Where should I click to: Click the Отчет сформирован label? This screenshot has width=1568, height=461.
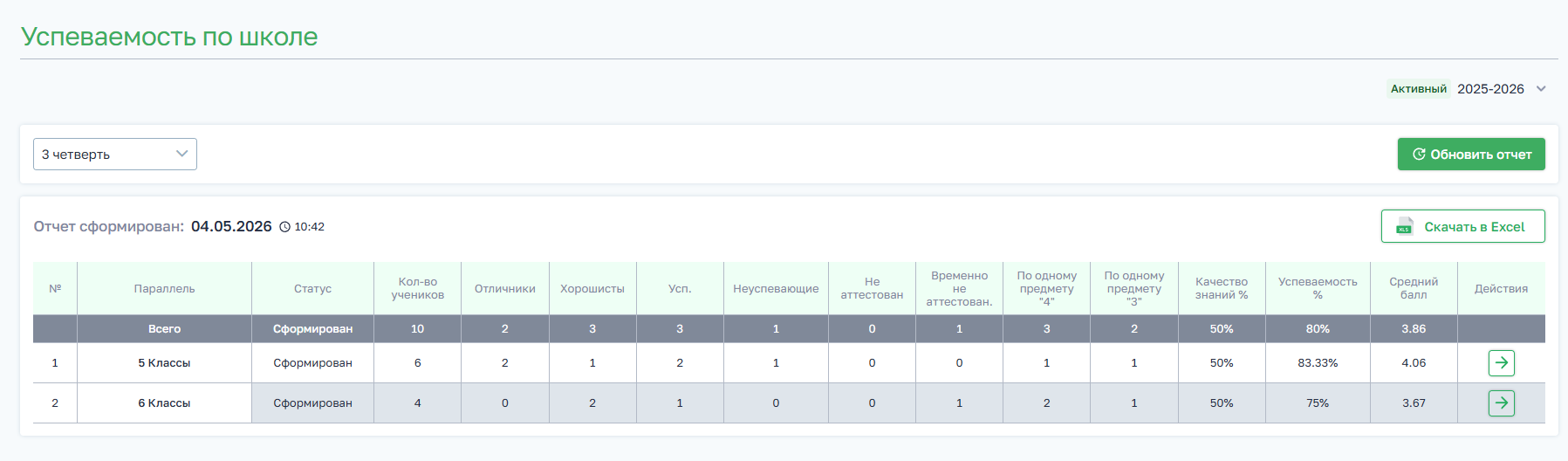pos(109,226)
